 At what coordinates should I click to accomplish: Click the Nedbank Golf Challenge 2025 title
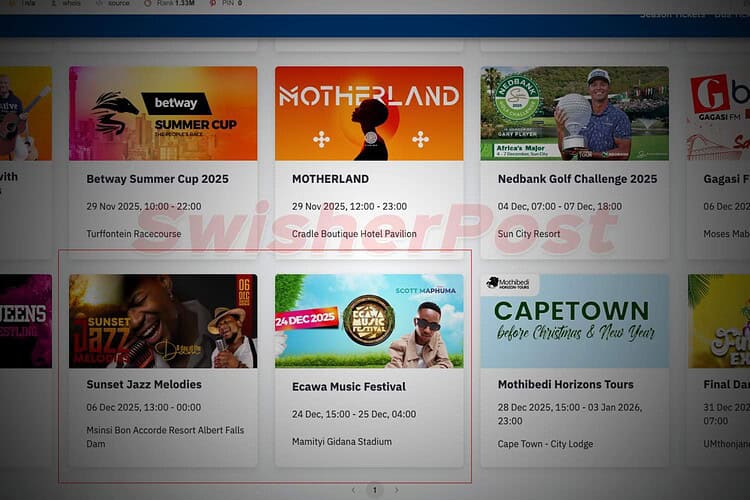[x=577, y=179]
